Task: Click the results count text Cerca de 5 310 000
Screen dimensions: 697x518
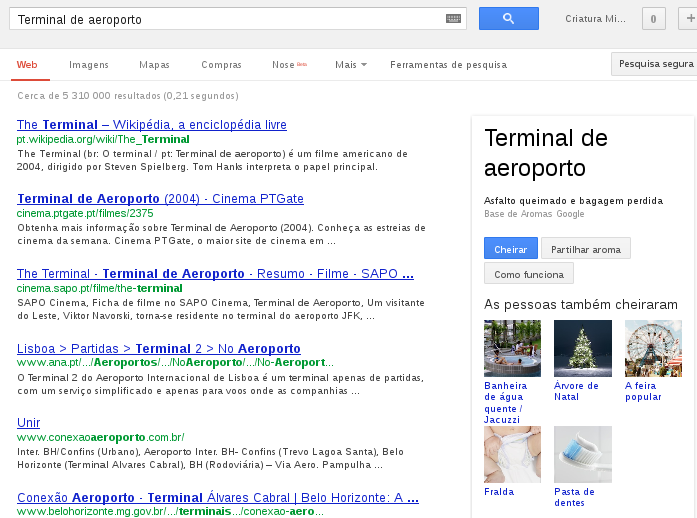Action: pos(128,96)
